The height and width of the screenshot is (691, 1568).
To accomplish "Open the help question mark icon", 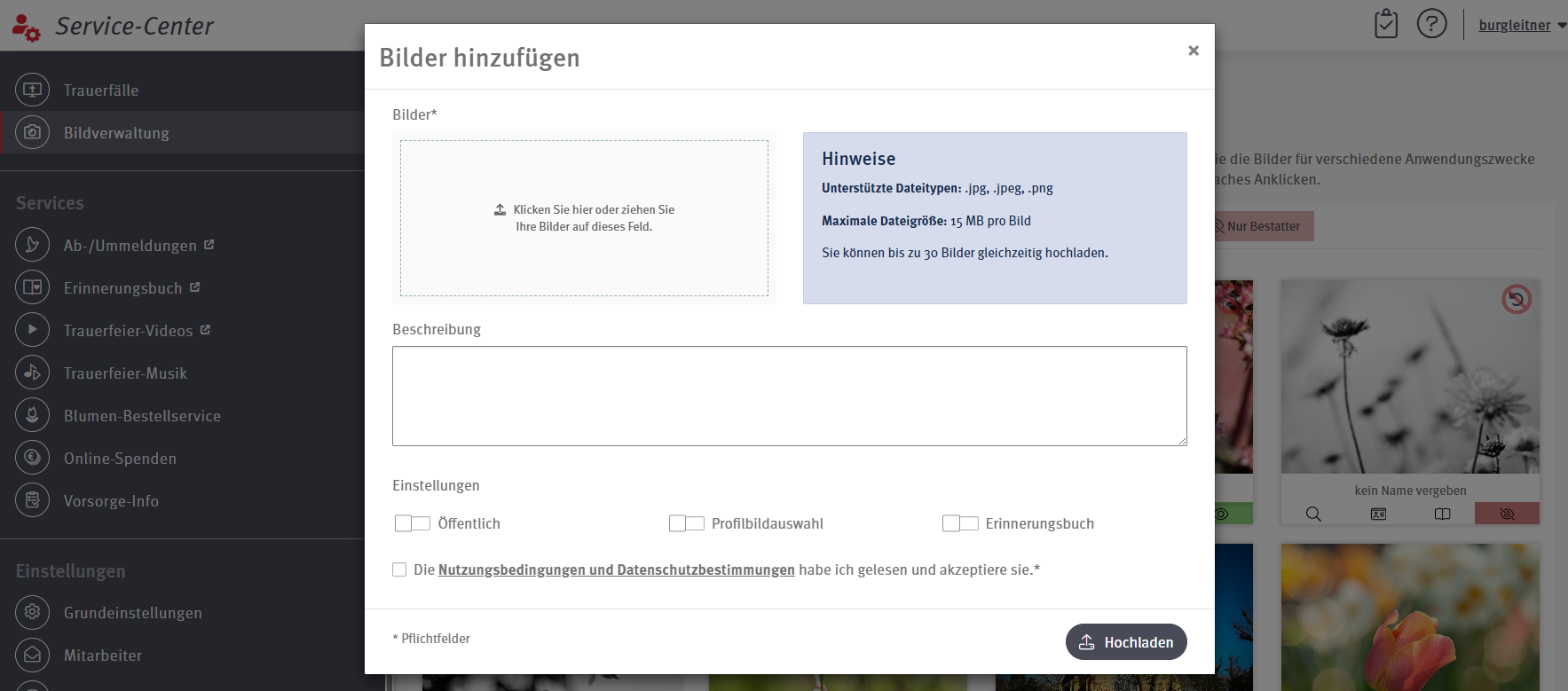I will click(x=1431, y=23).
